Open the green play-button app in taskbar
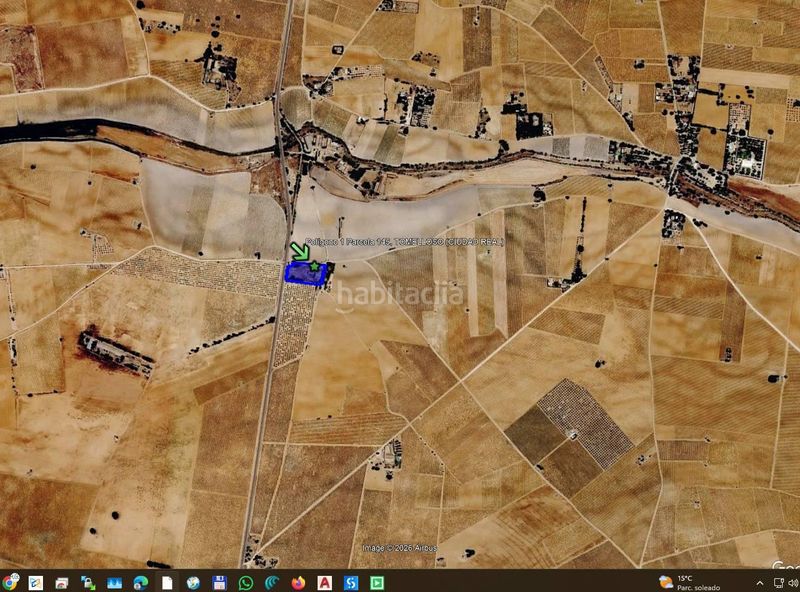The height and width of the screenshot is (592, 800). click(377, 582)
